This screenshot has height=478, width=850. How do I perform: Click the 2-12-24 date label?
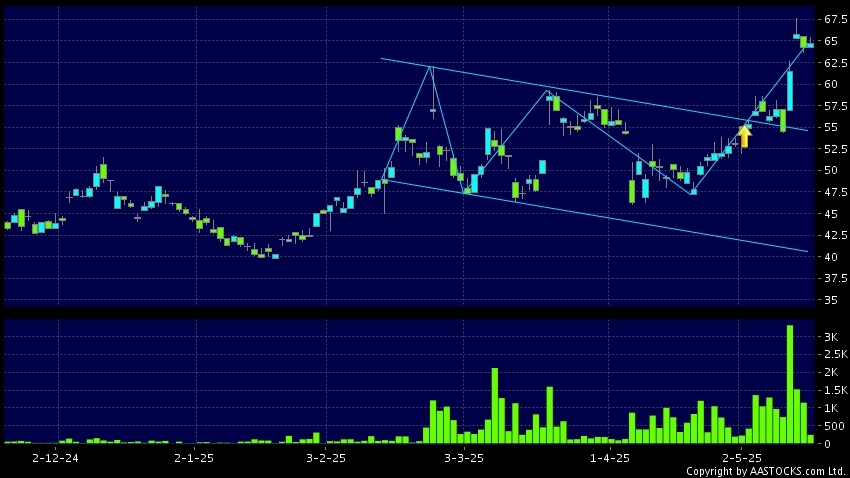pyautogui.click(x=55, y=458)
